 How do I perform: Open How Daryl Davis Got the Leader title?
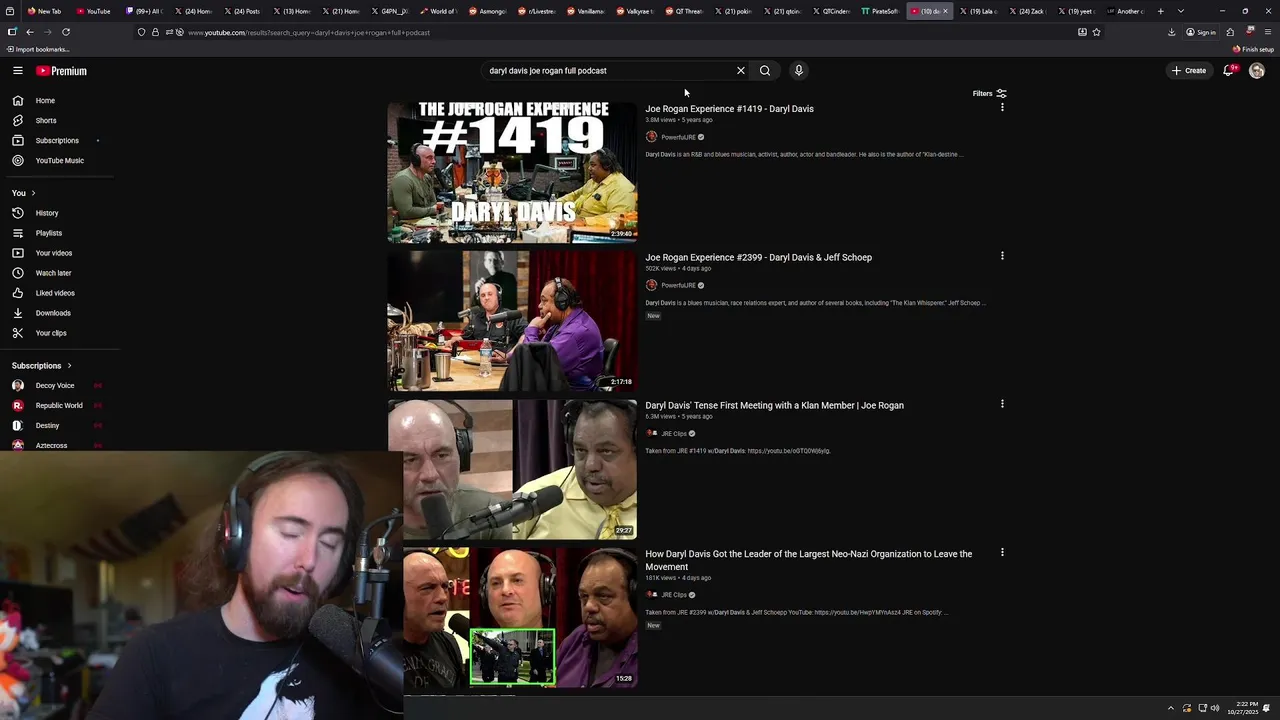click(808, 560)
